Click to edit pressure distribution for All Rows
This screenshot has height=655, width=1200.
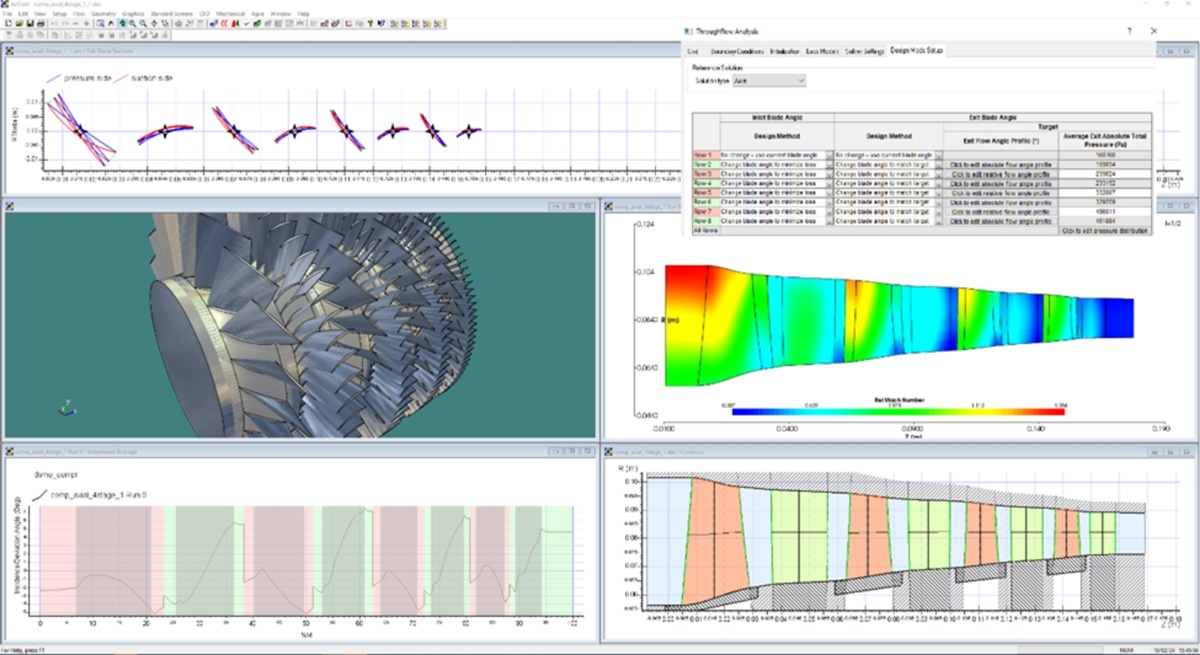coord(1106,229)
